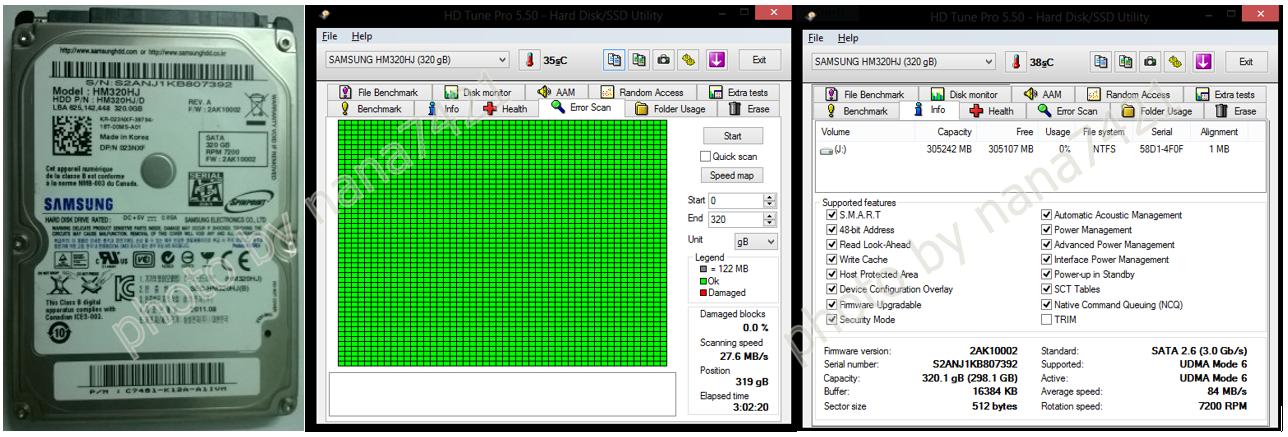Click the Start value spinner arrows
Screen dimensions: 1288x437
769,200
